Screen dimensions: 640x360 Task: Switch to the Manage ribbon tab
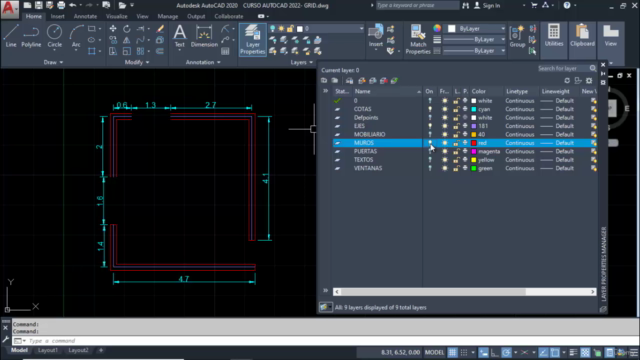(x=168, y=16)
